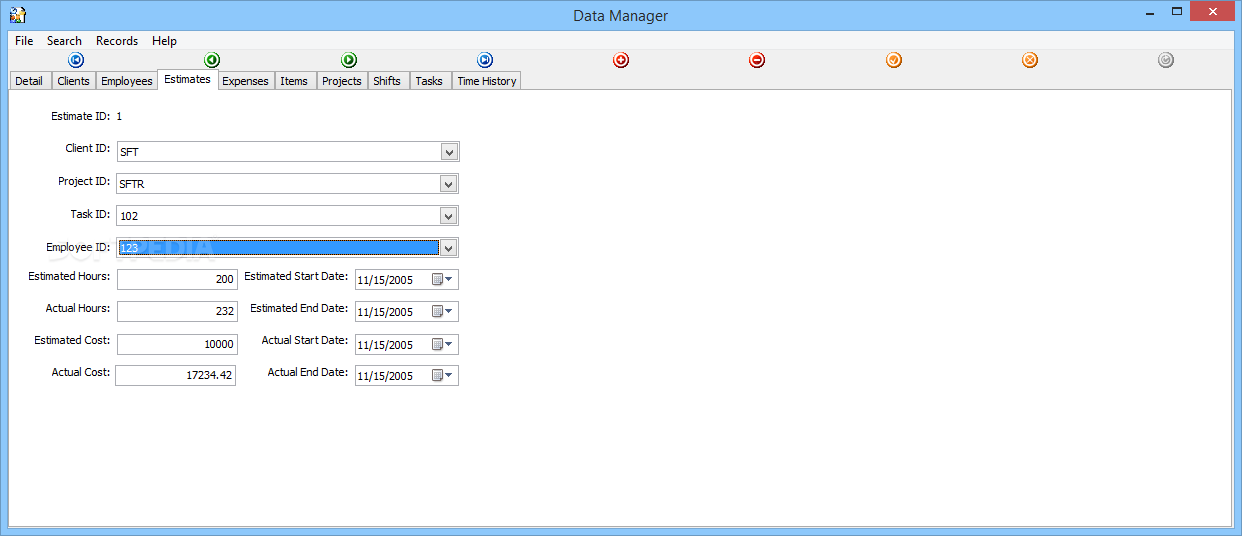
Task: Click the Project ID text showing SFTR
Action: point(132,184)
